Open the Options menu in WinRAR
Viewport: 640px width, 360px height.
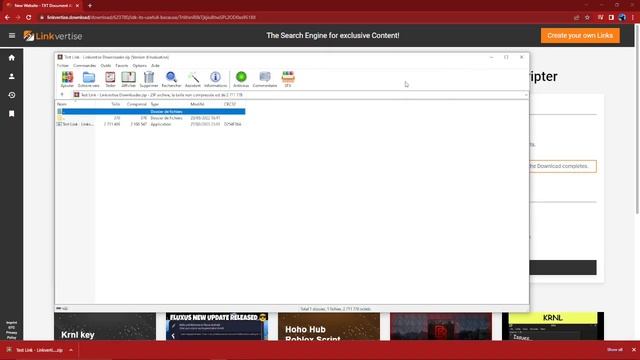(x=139, y=65)
